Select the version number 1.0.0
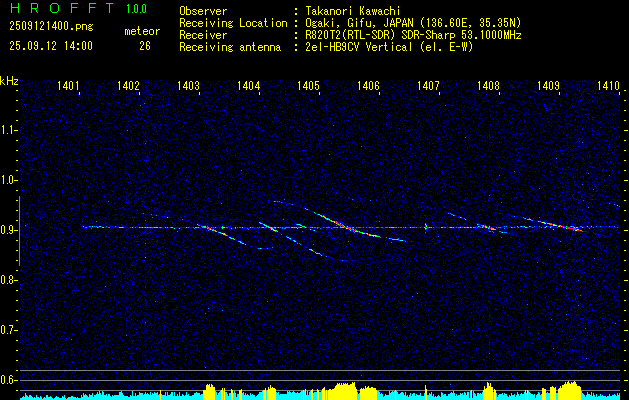This screenshot has width=629, height=400. click(136, 8)
